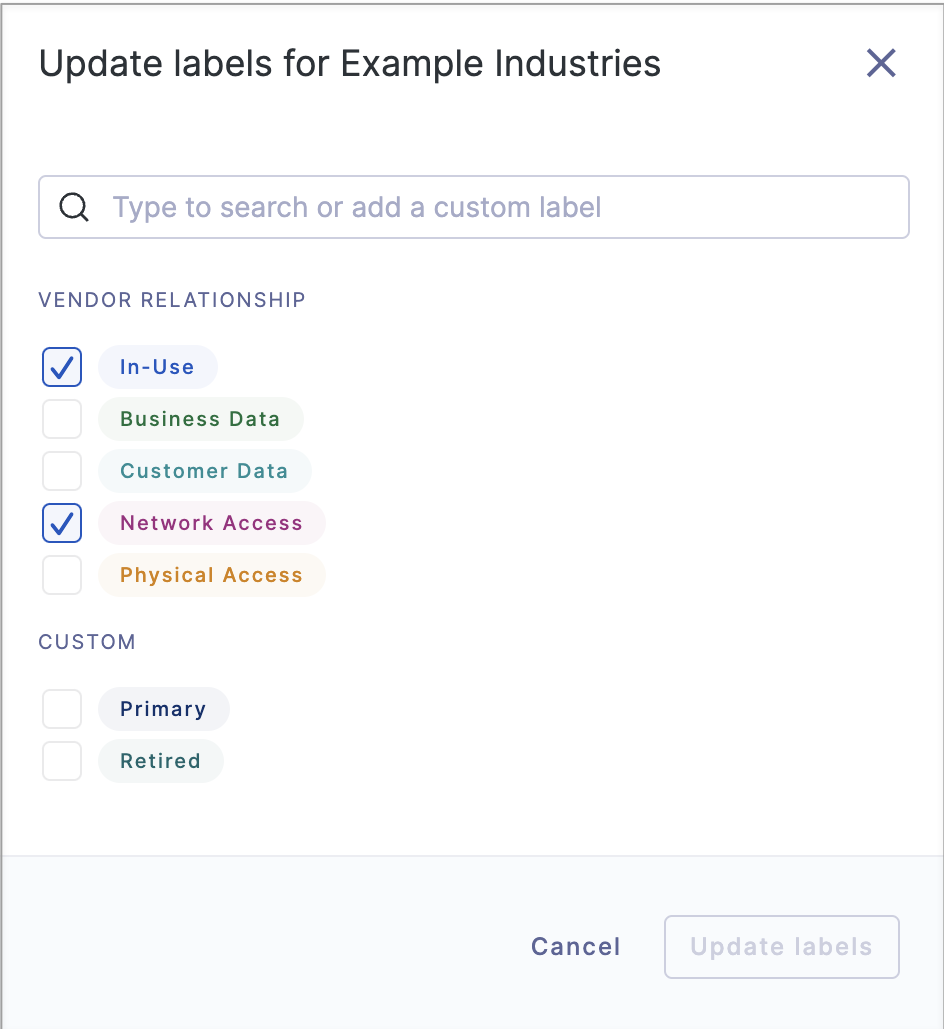The image size is (944, 1029).
Task: Select the Primary label tag
Action: click(163, 709)
